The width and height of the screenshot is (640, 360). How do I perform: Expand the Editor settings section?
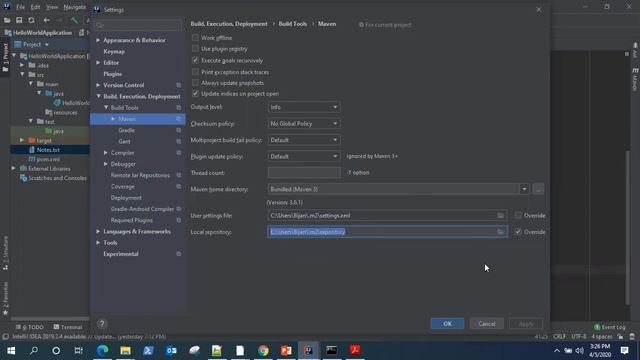coord(98,62)
